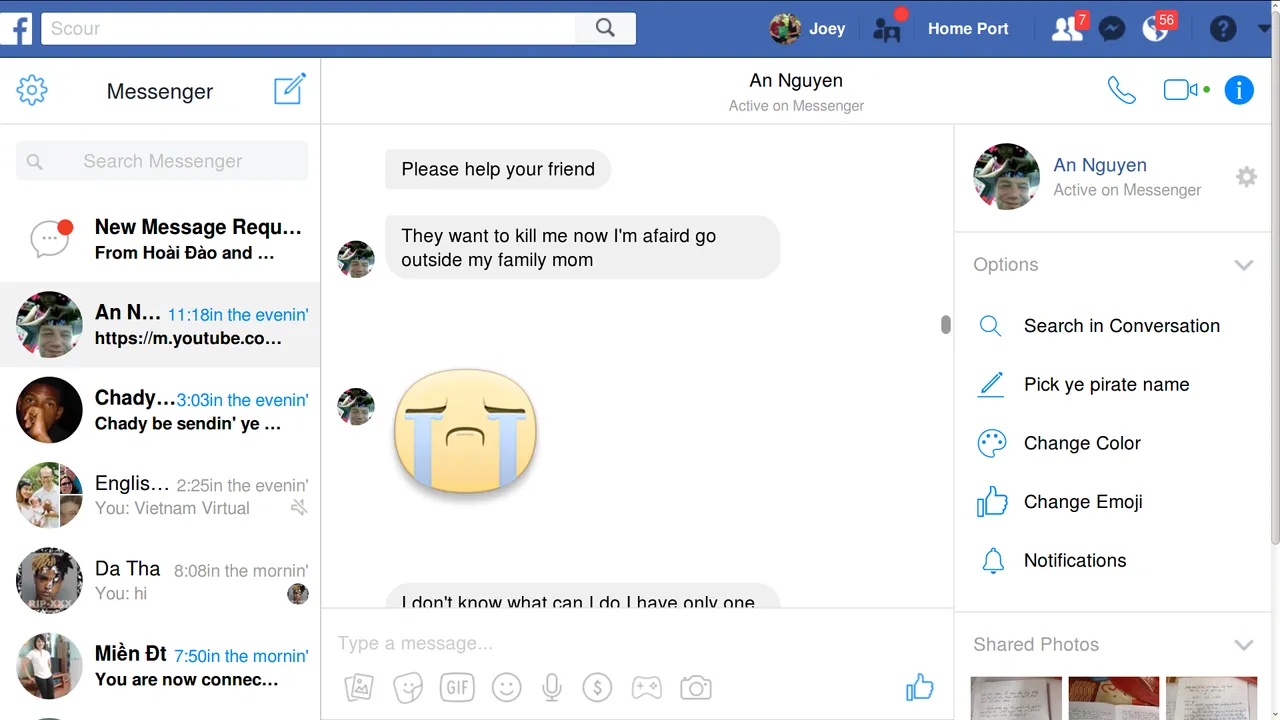Open New Message Requests from Hoài Đào
The width and height of the screenshot is (1280, 720).
pos(160,239)
